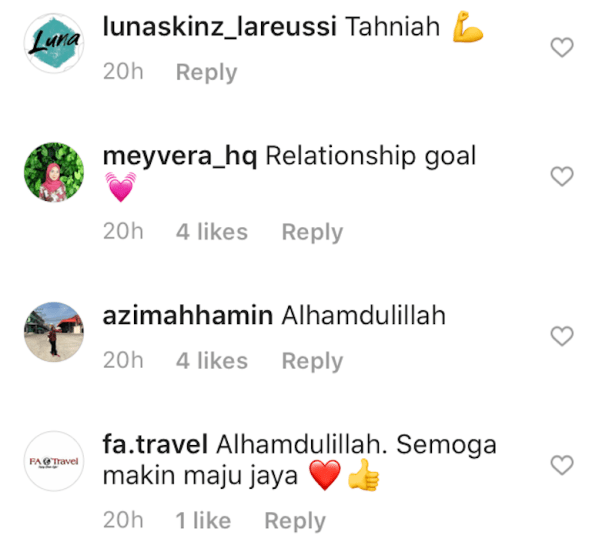Open lunaskinz_lareussi's Luna profile picture
The height and width of the screenshot is (542, 616).
coord(54,43)
